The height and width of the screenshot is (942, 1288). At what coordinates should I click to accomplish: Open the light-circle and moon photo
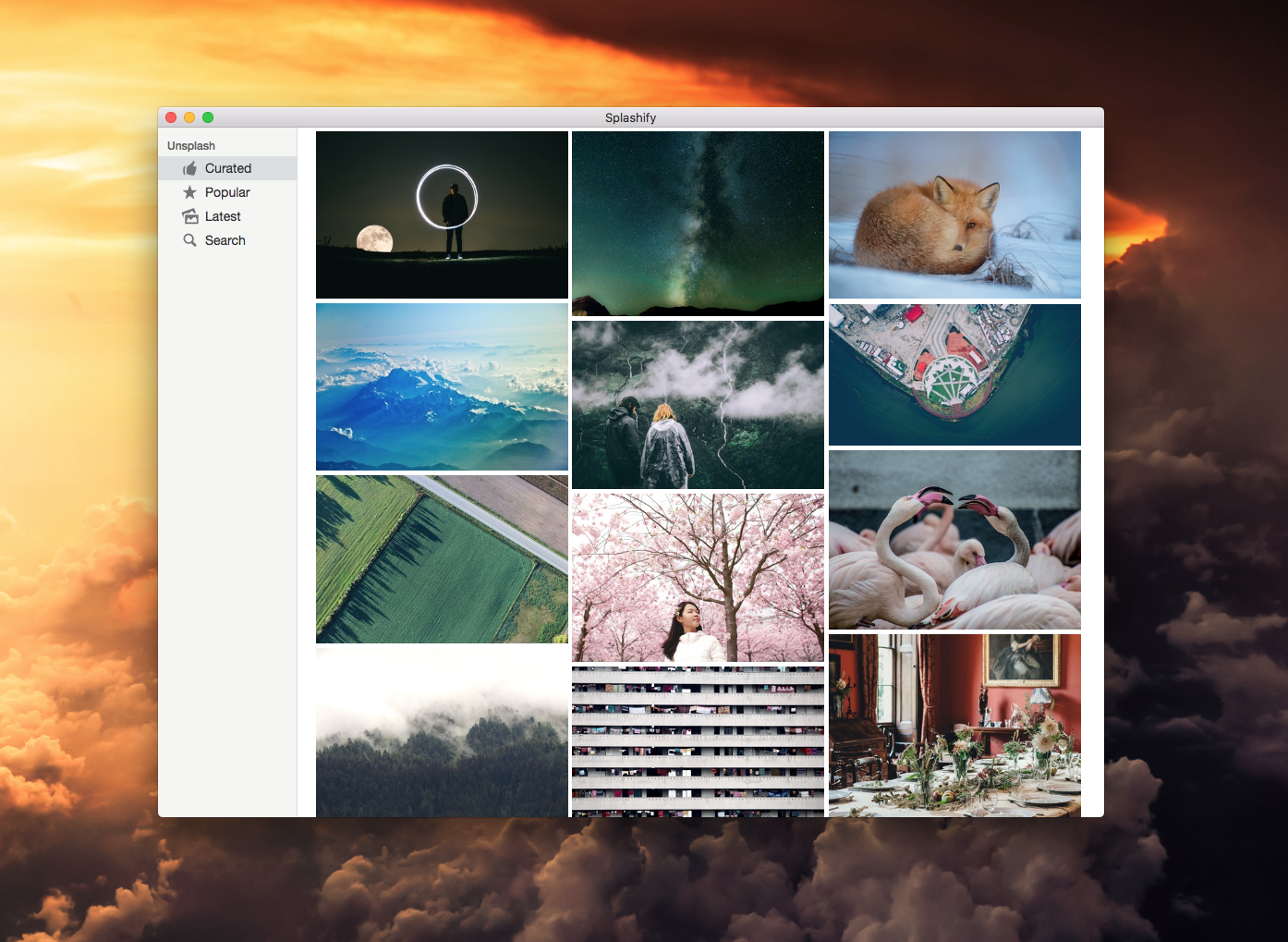(441, 214)
